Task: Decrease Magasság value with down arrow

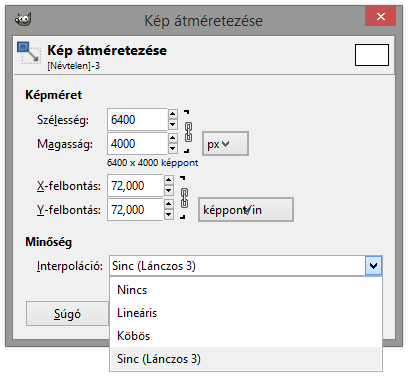Action: 172,148
